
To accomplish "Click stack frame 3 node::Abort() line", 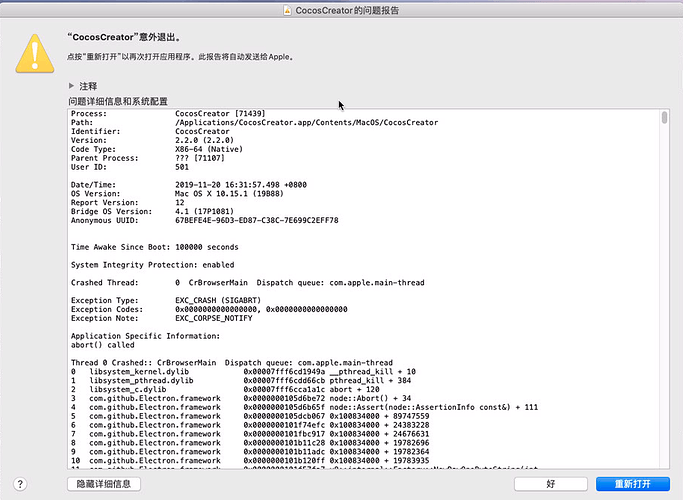I will pos(241,399).
